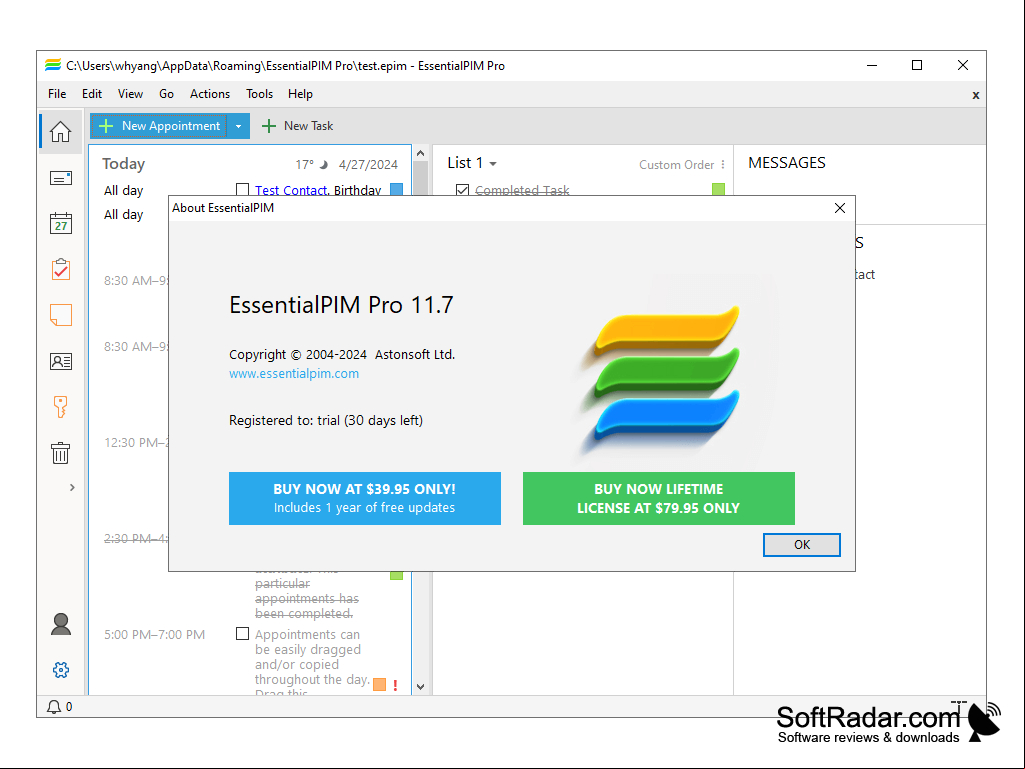Click the 5:00 PM–7:00 PM time label
The height and width of the screenshot is (769, 1025).
[154, 634]
